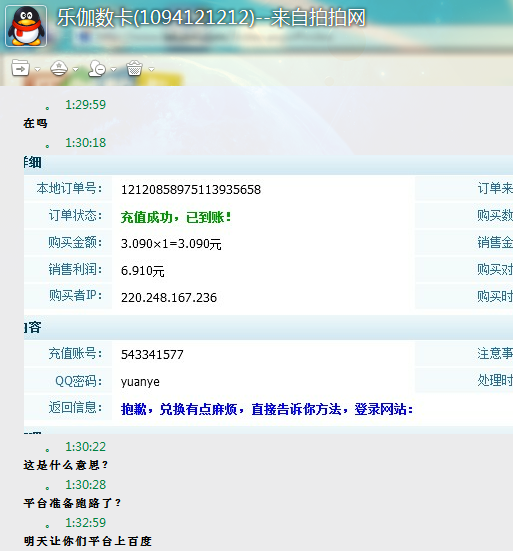Click the label 销售利润:

75,270
